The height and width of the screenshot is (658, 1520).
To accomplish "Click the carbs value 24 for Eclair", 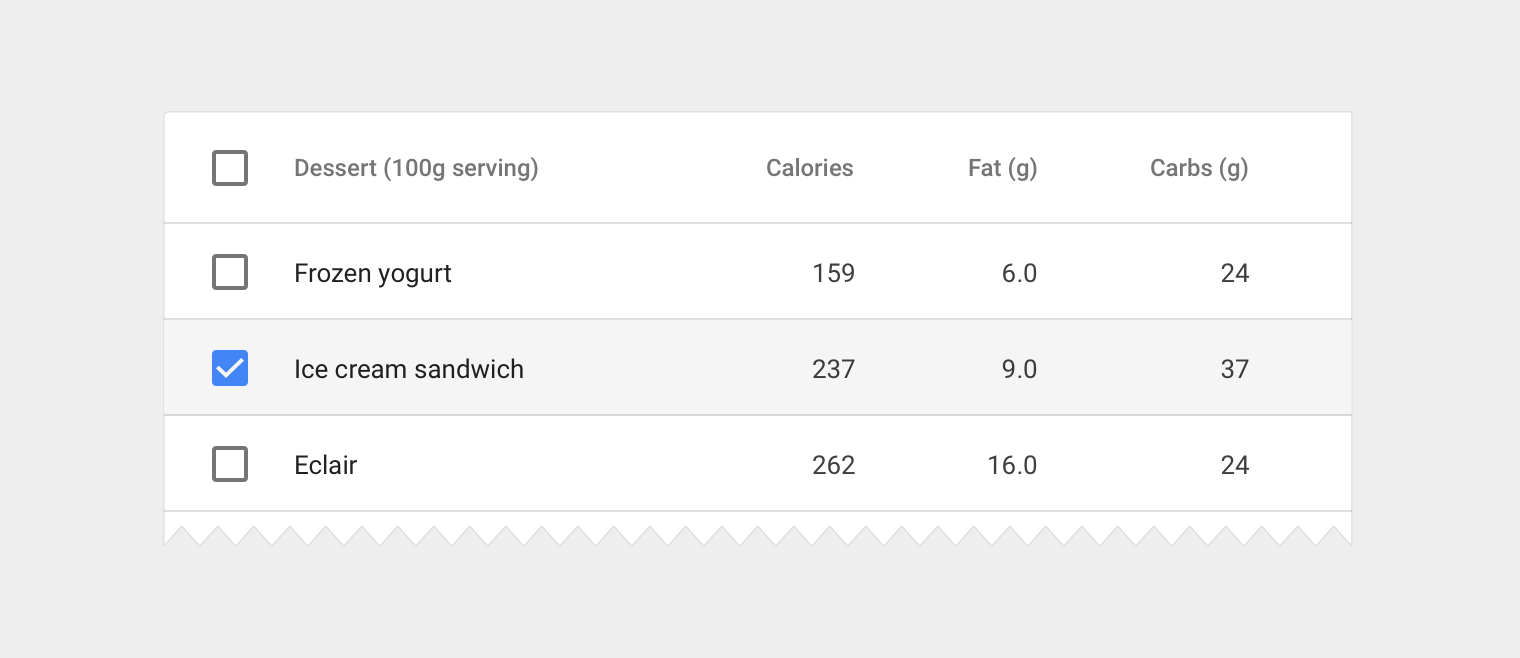I will pyautogui.click(x=1236, y=464).
